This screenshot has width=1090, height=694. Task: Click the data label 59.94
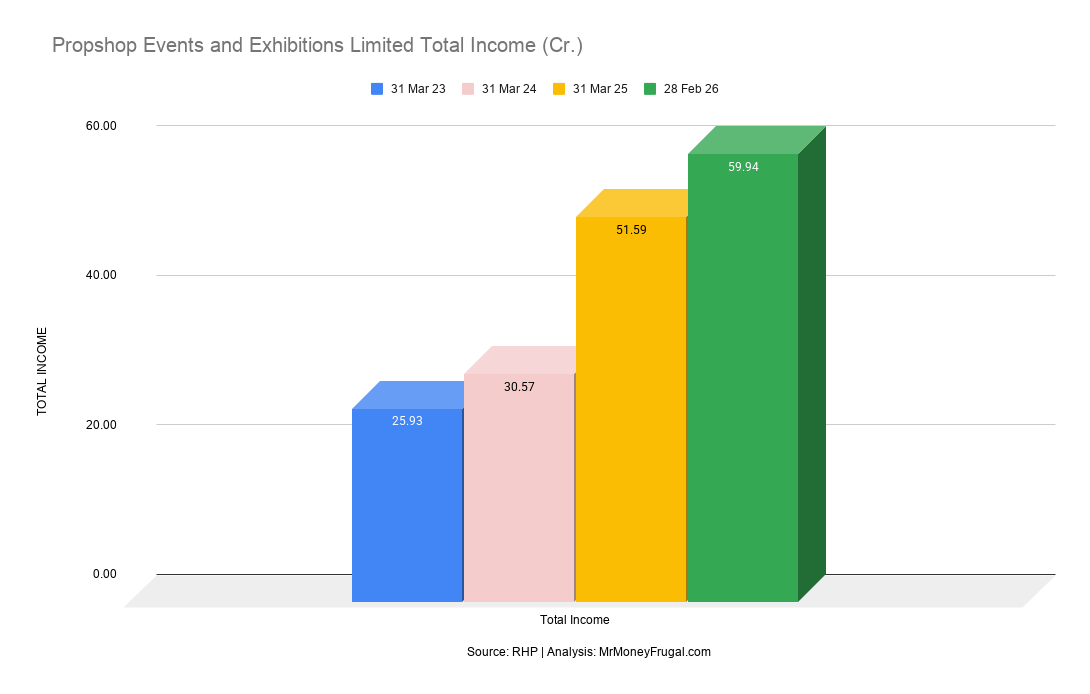click(x=743, y=167)
